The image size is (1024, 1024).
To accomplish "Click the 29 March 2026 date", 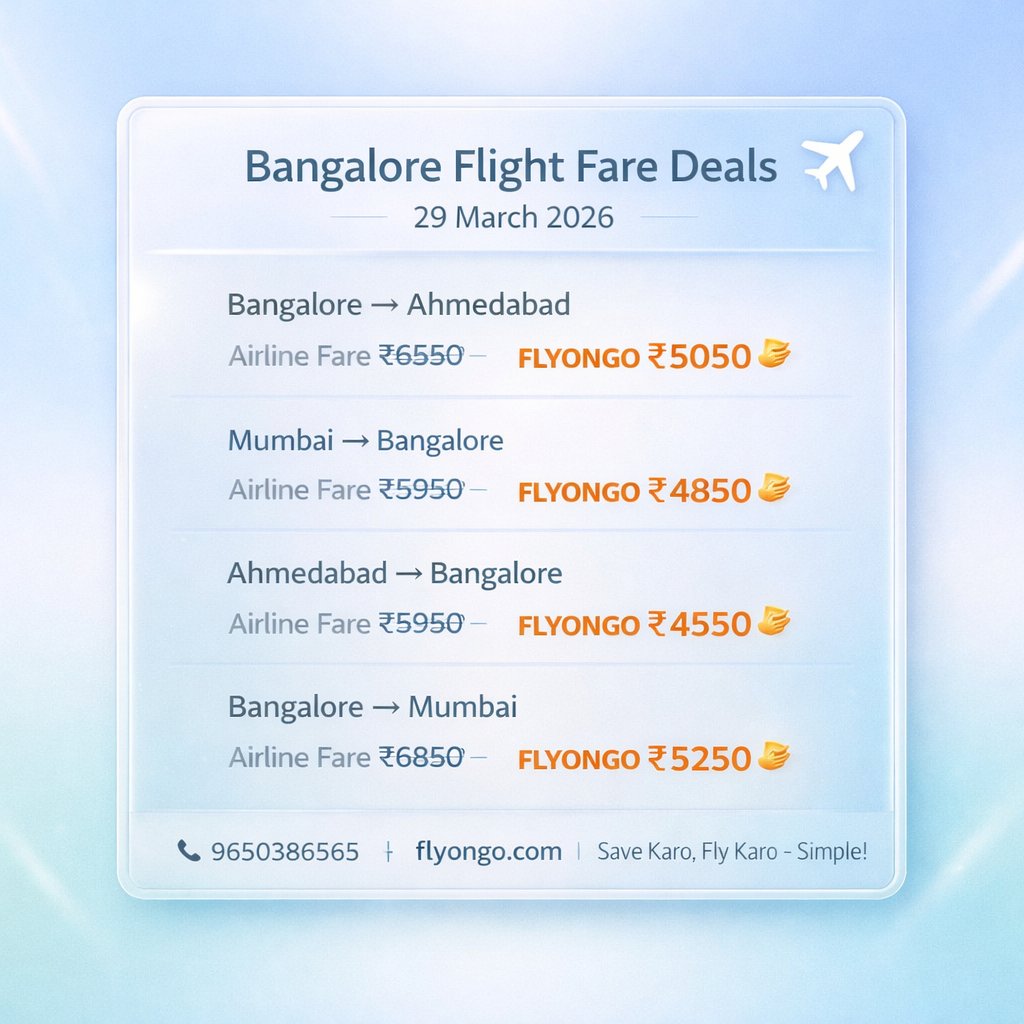I will pos(513,217).
